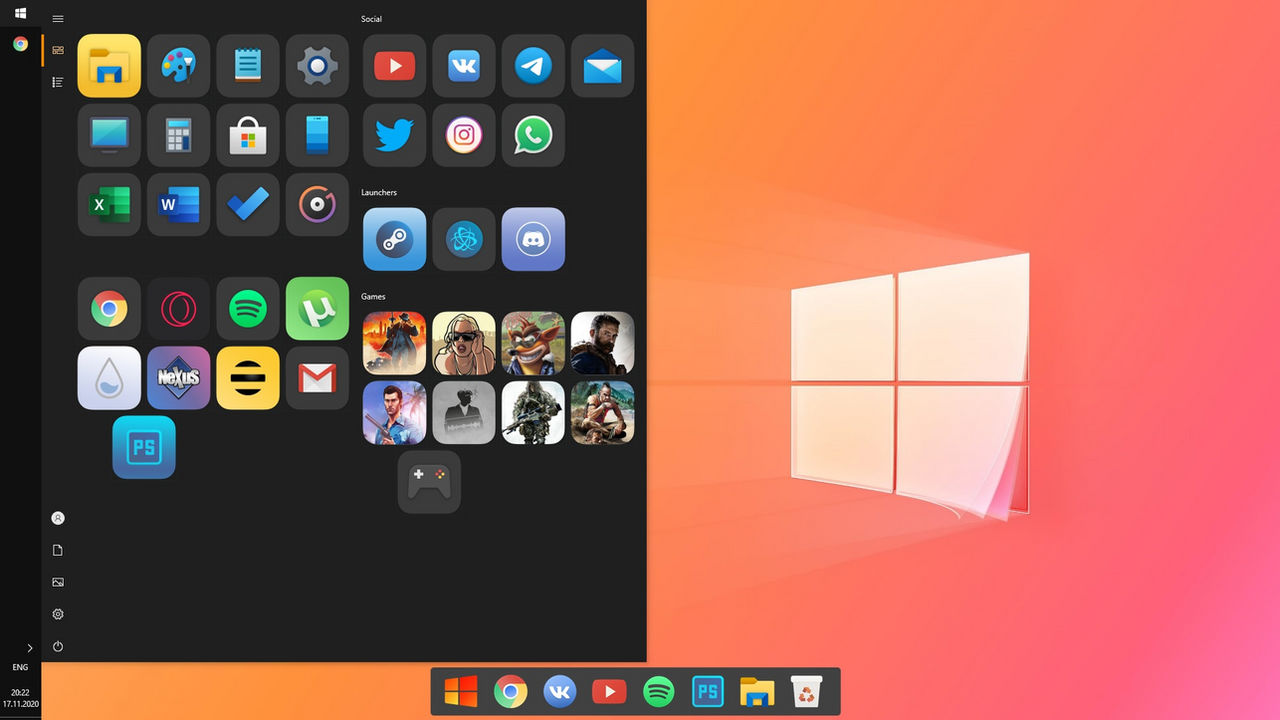
Task: Open the Gmail tile
Action: 317,378
